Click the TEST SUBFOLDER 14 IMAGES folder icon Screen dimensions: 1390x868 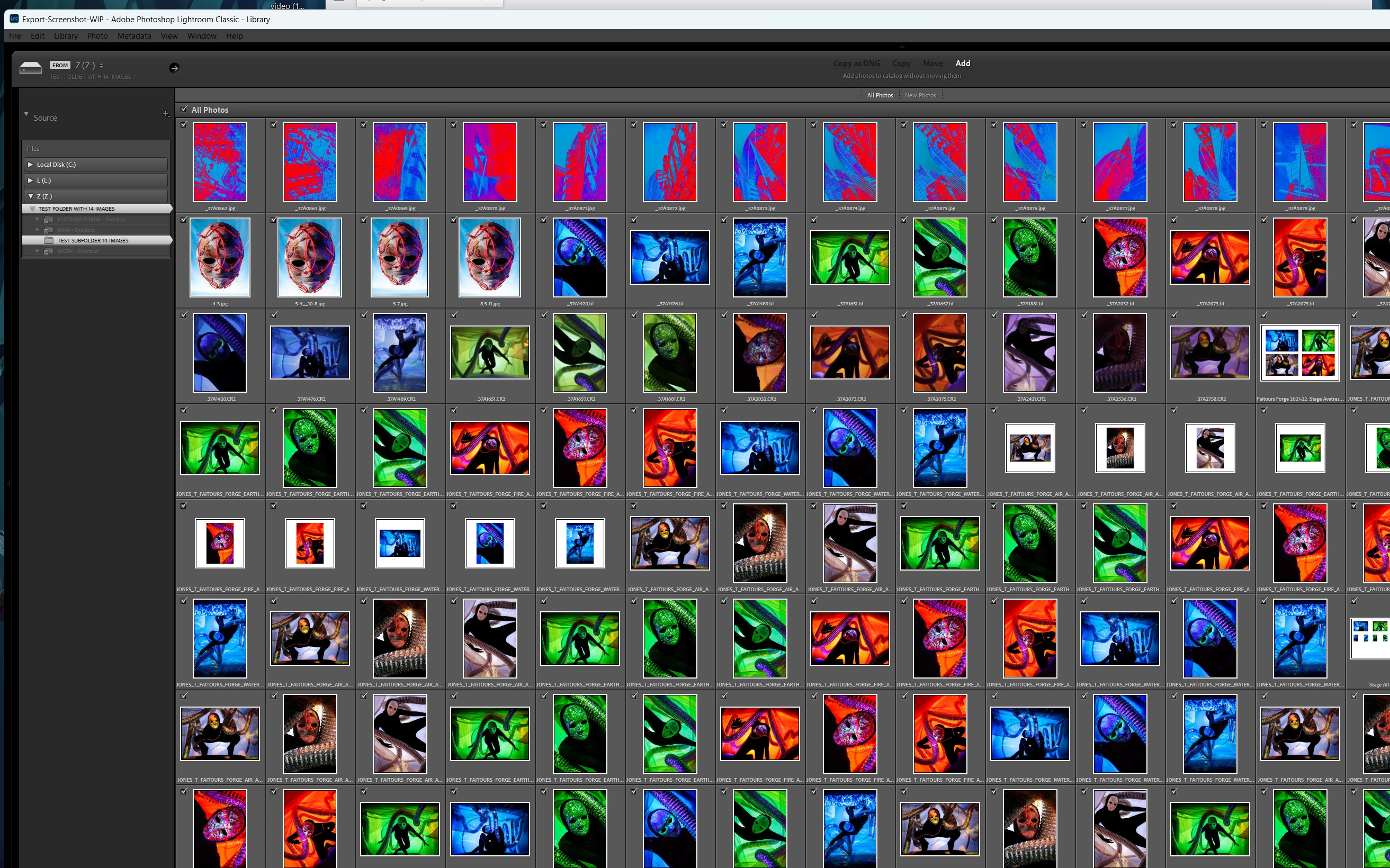[x=49, y=240]
